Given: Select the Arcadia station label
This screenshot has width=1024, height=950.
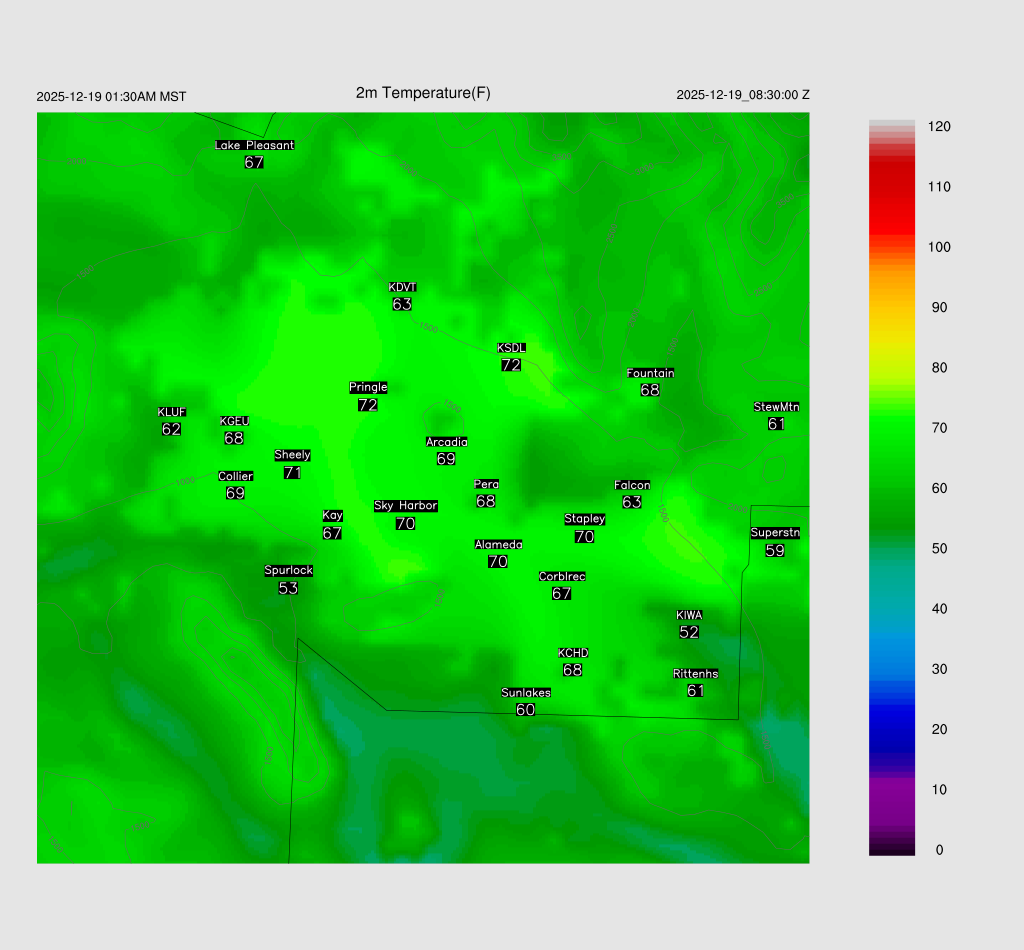Looking at the screenshot, I should 446,442.
